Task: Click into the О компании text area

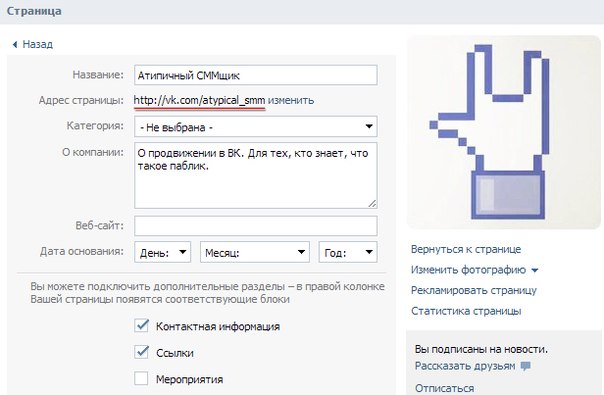Action: (x=256, y=176)
